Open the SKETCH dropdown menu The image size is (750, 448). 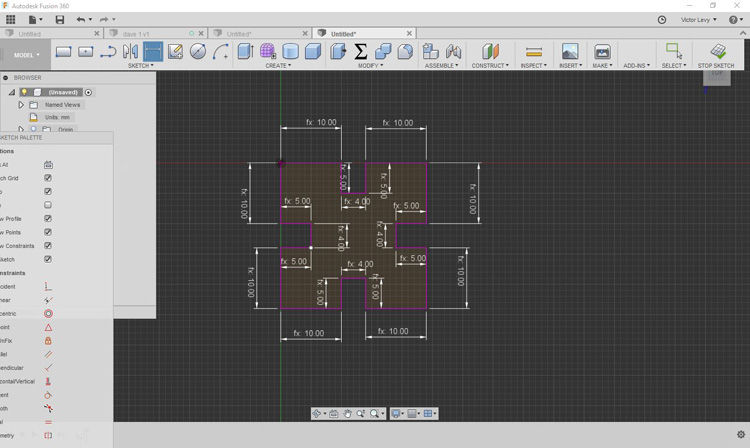[x=141, y=66]
